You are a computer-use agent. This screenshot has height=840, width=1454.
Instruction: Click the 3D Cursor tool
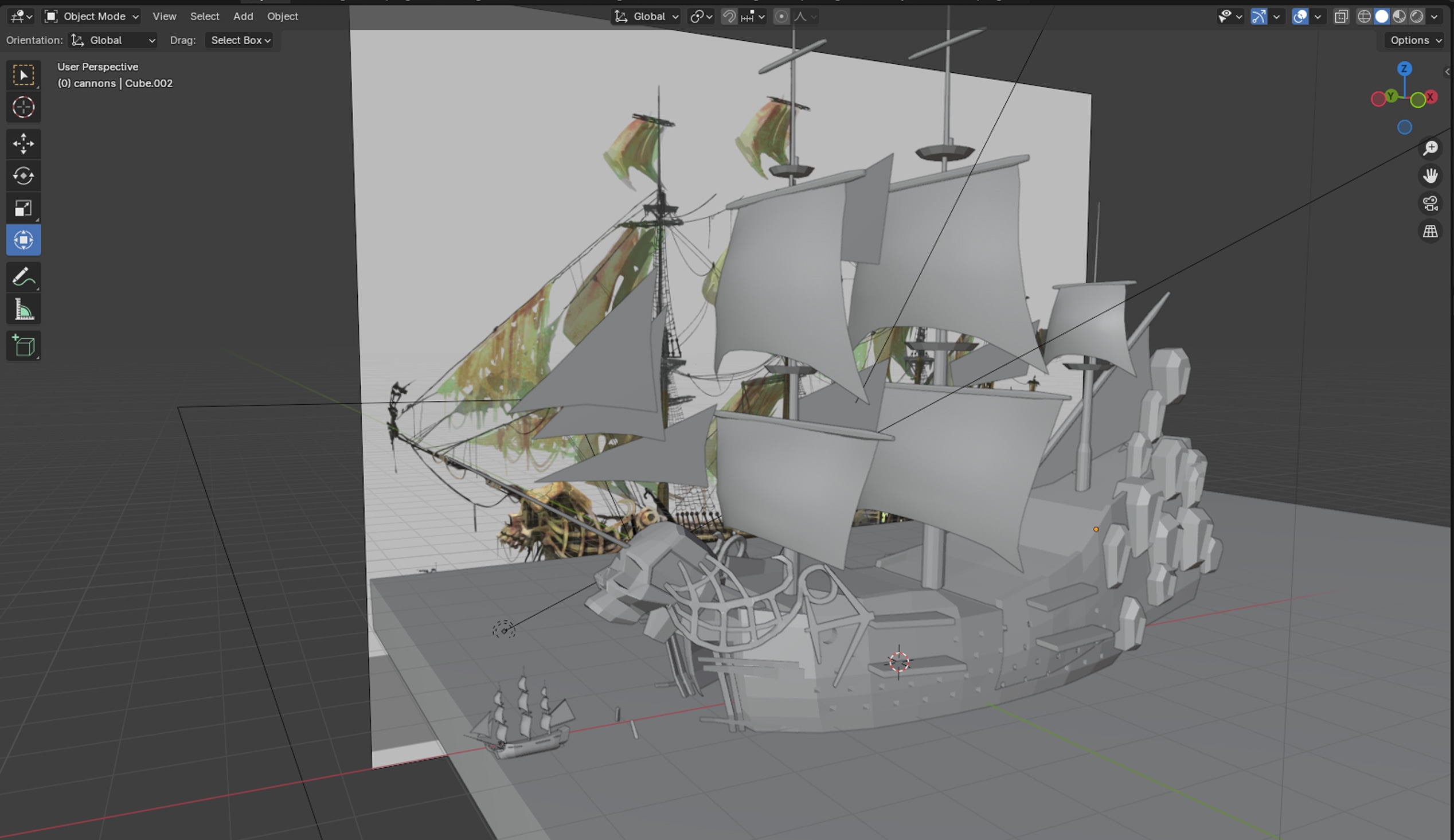pos(23,107)
